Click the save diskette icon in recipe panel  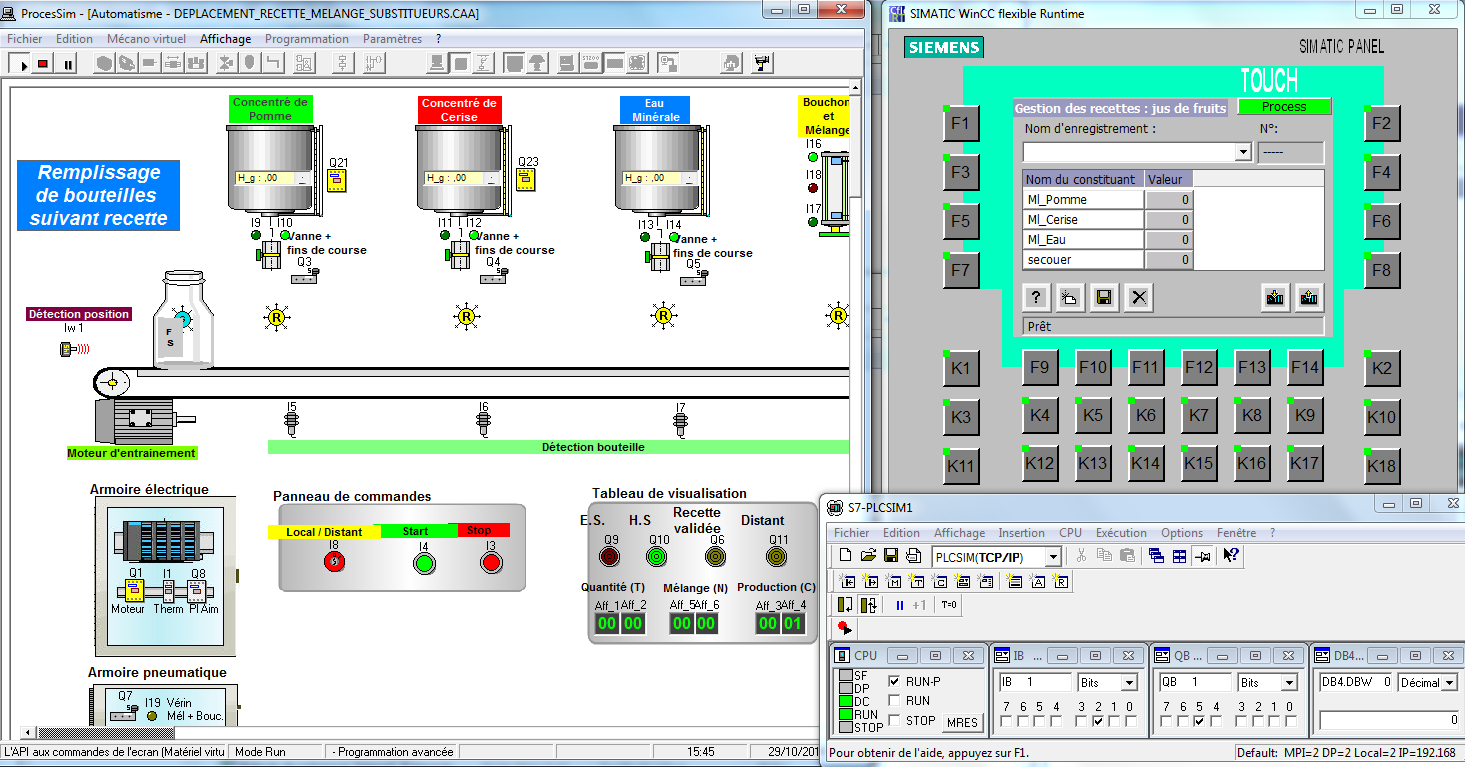1104,297
